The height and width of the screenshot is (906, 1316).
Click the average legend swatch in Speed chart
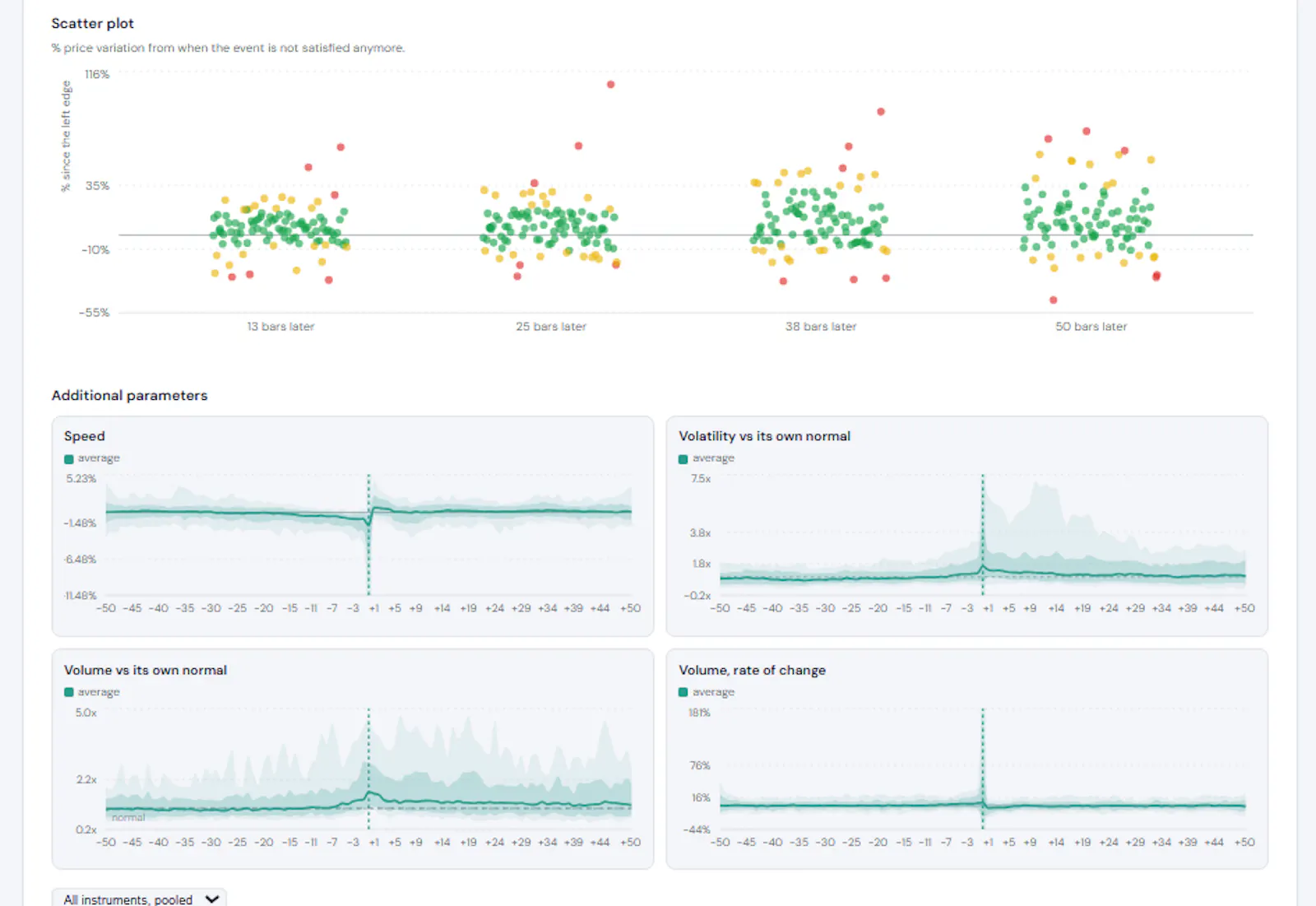tap(69, 459)
